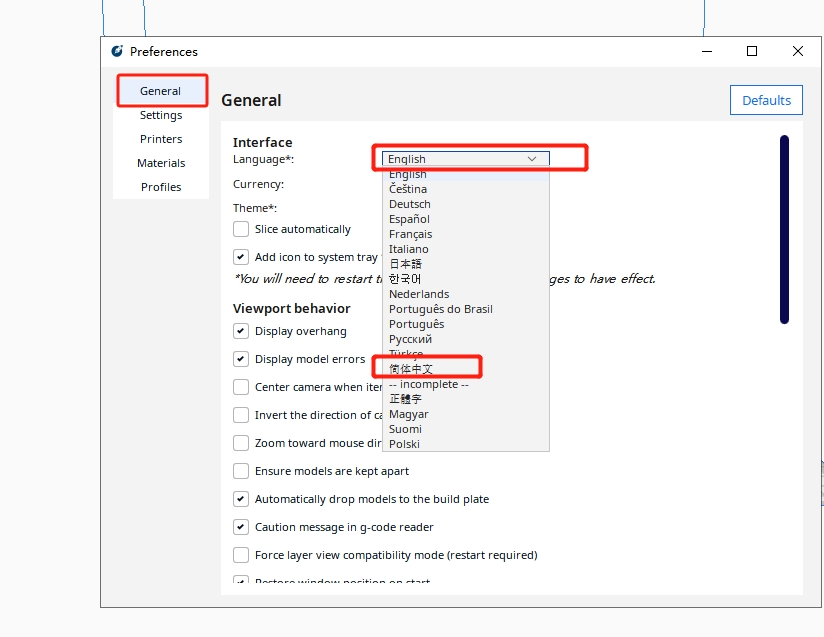This screenshot has height=637, width=824.
Task: Select Polski language option
Action: pos(404,444)
